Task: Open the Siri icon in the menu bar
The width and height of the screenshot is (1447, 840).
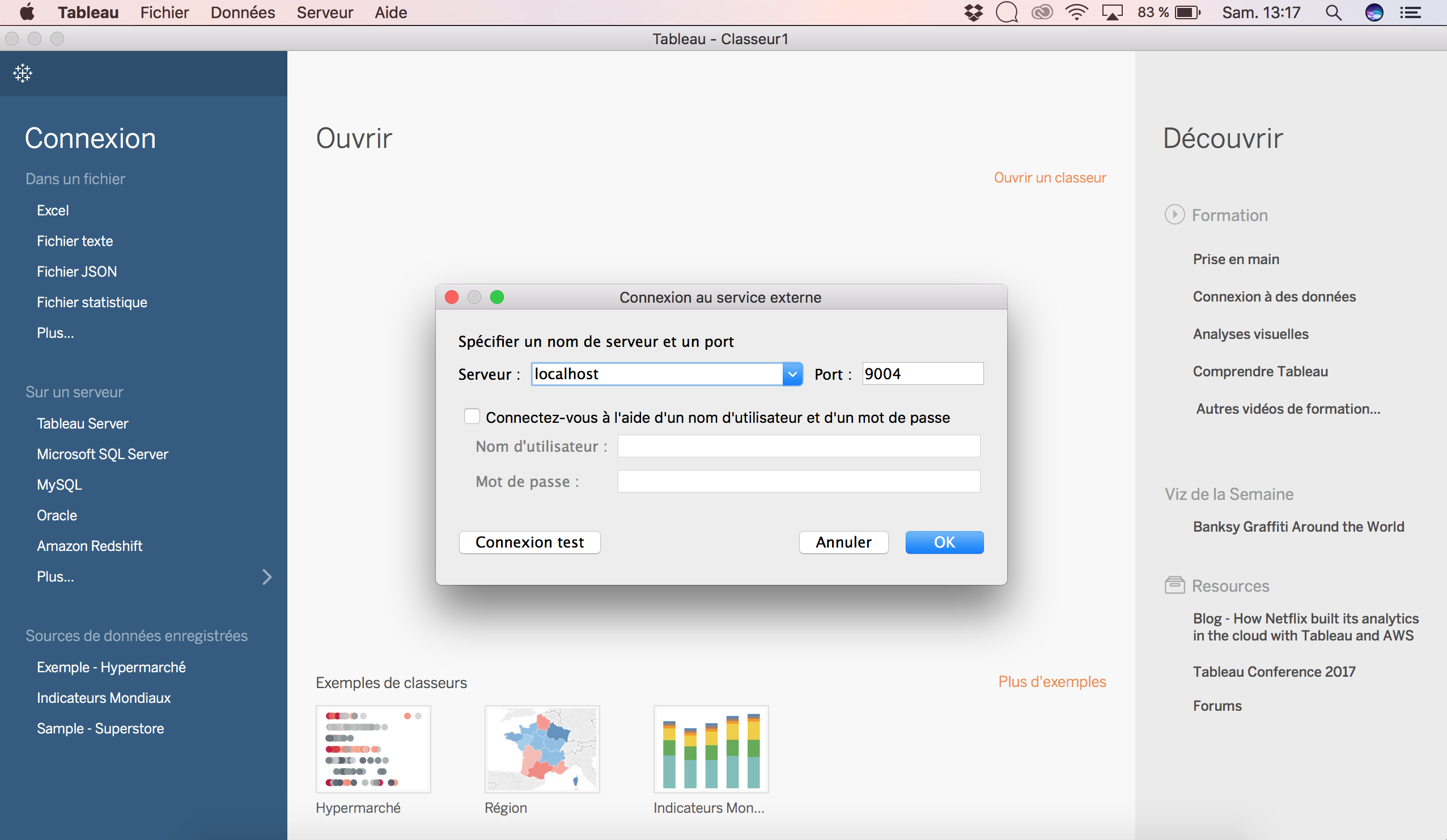Action: click(1373, 12)
